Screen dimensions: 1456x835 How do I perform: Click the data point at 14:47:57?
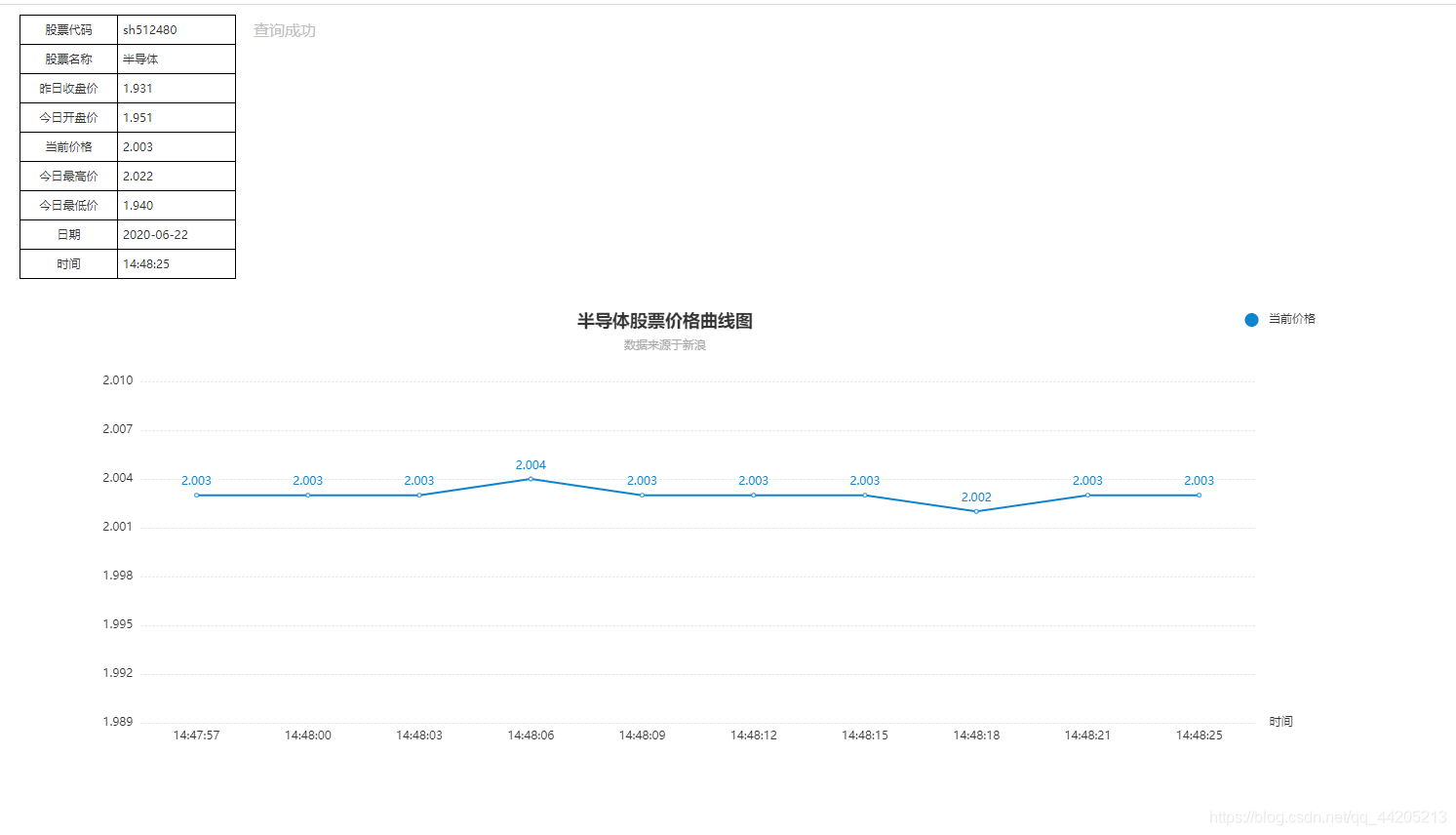pos(196,496)
